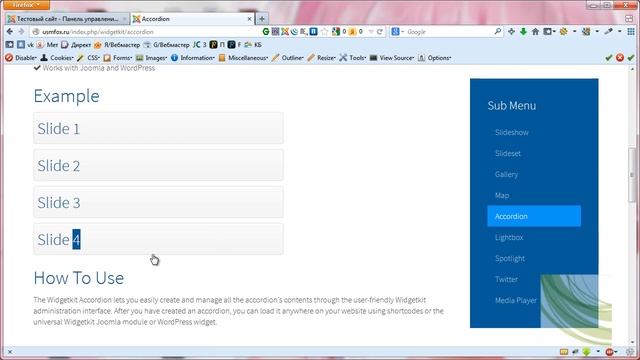Open the Cookies developer menu
Viewport: 640px width, 360px height.
[57, 58]
